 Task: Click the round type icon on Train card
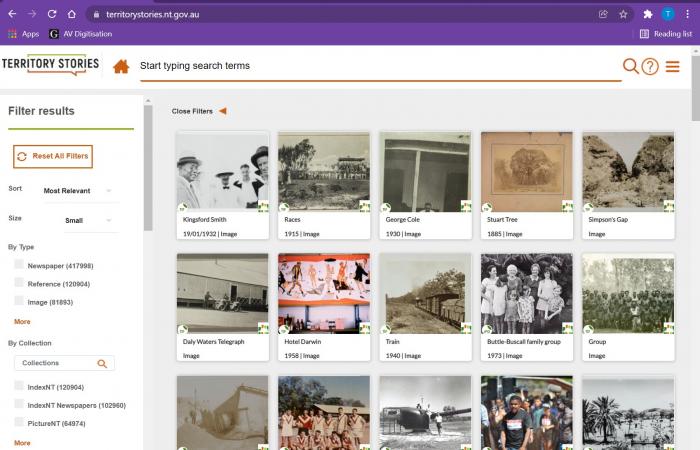(385, 329)
